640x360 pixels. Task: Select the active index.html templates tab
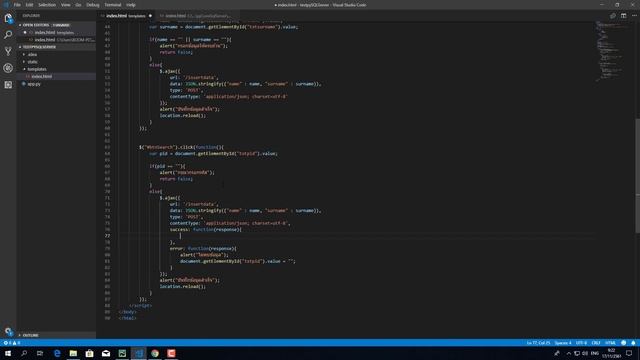click(x=125, y=16)
